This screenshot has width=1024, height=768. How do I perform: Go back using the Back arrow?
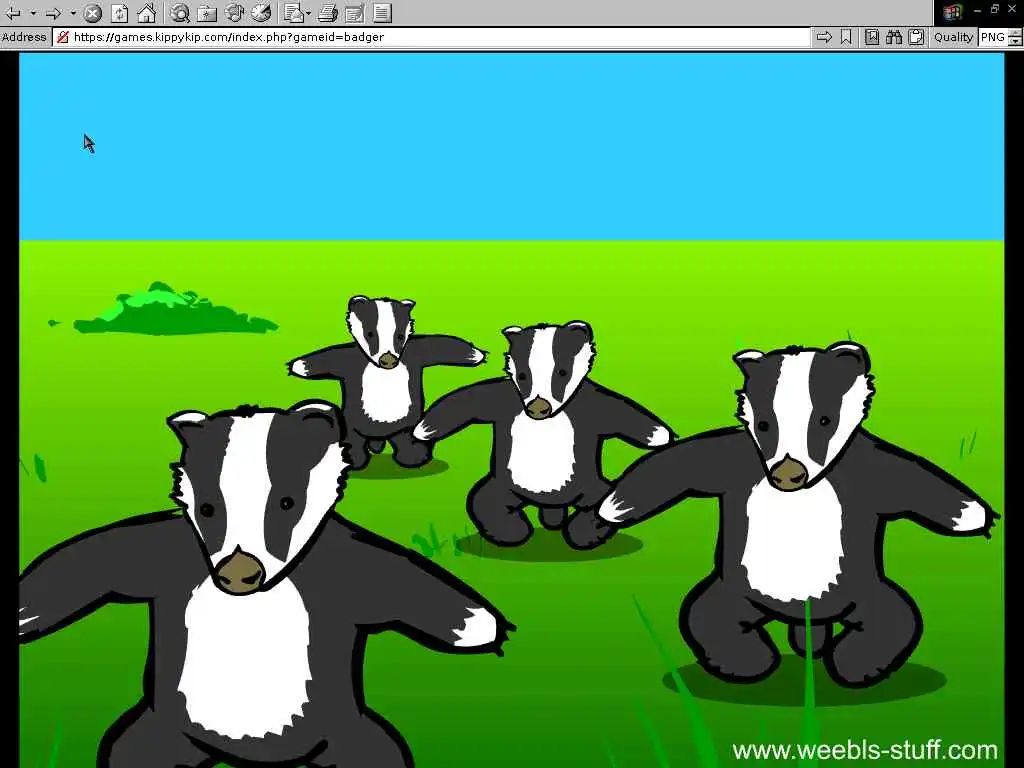coord(12,12)
